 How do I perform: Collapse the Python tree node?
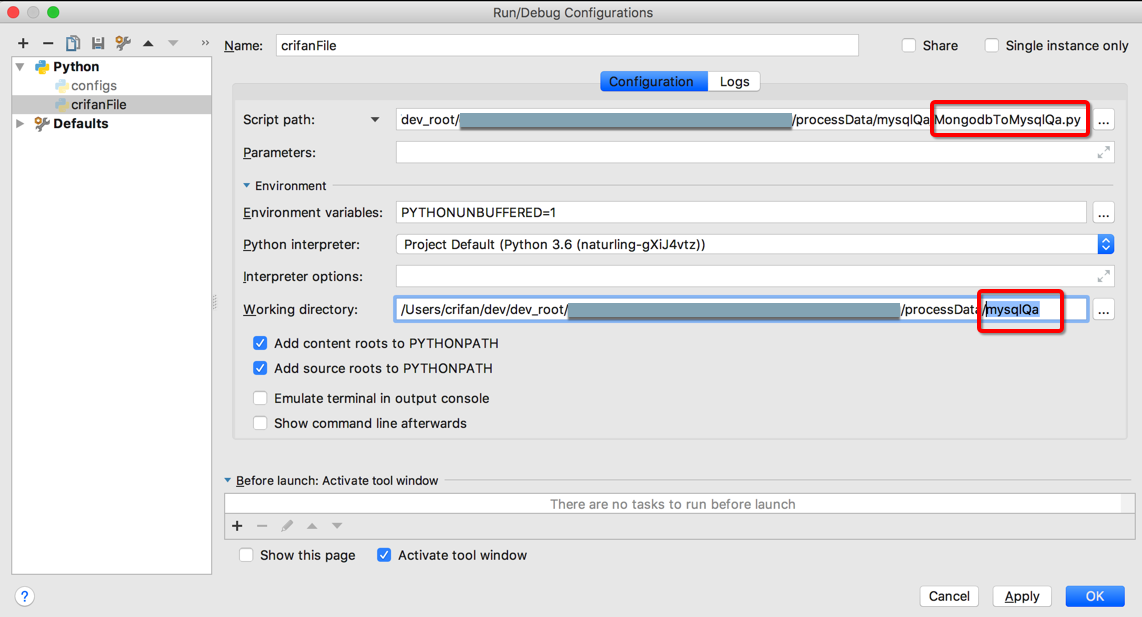coord(20,66)
